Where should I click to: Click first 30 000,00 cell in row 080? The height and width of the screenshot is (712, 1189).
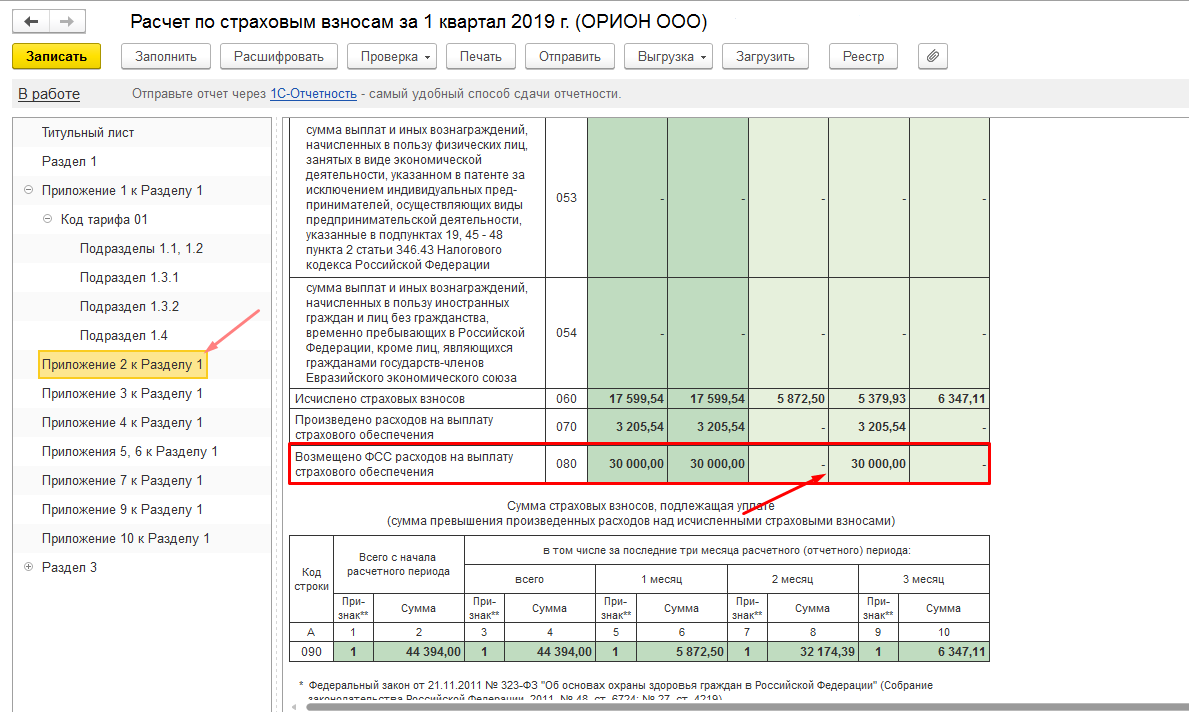[x=627, y=463]
